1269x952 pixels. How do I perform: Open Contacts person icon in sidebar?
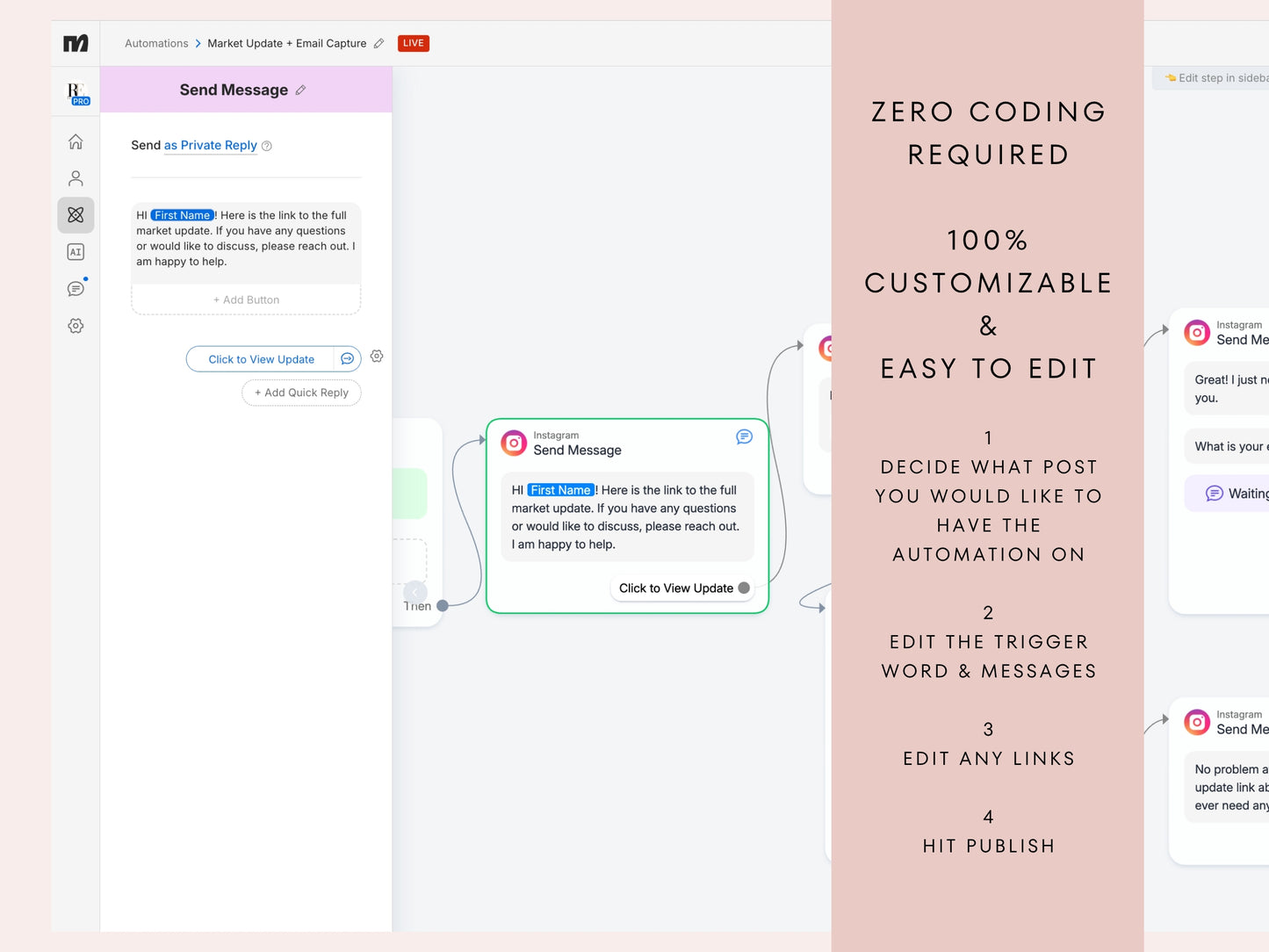(76, 178)
